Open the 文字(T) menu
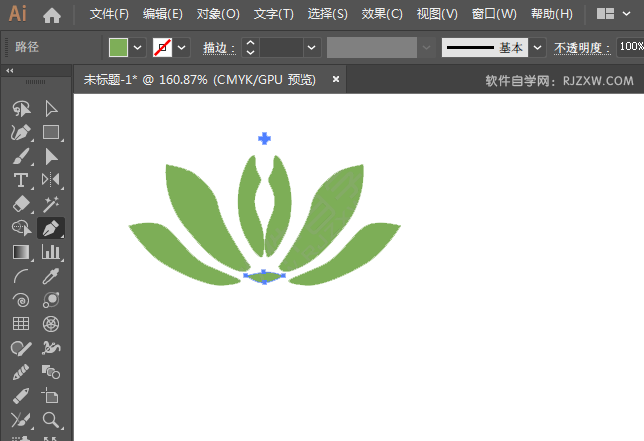The height and width of the screenshot is (441, 644). coord(274,14)
